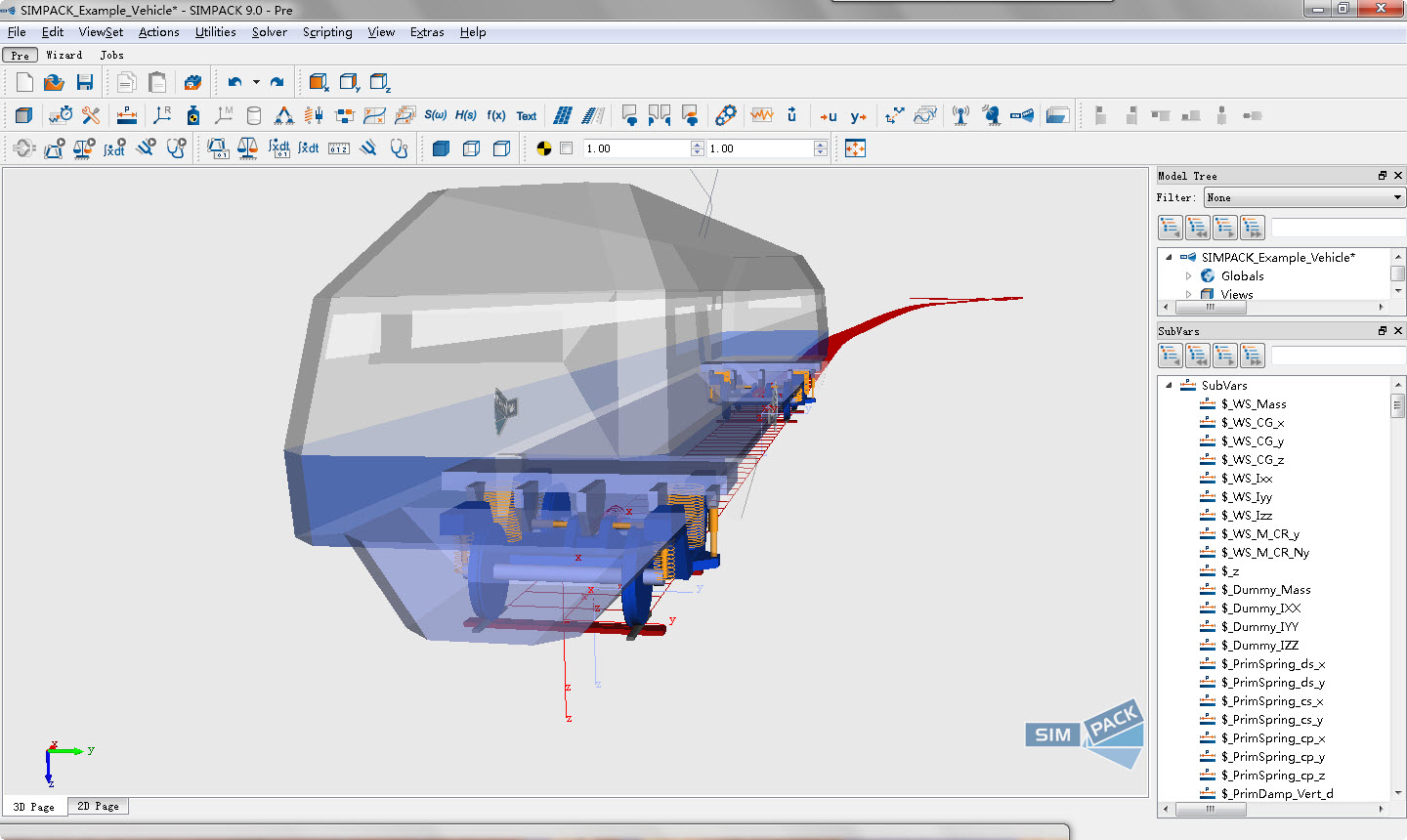Screen dimensions: 1407x840
Task: Create a reference frame with the R icon
Action: 162,115
